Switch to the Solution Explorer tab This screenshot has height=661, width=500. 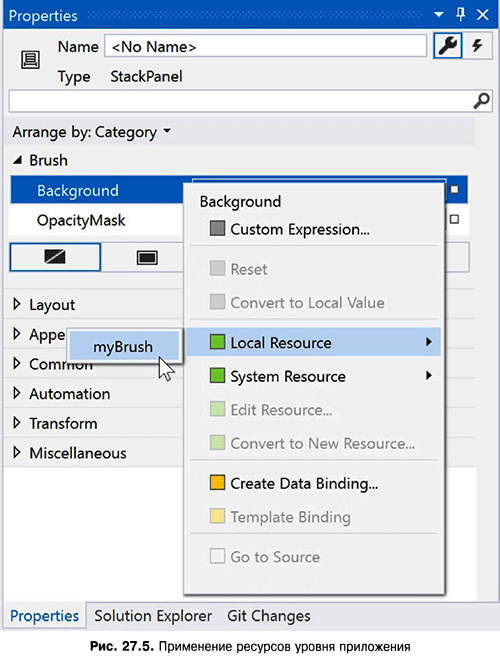(153, 616)
